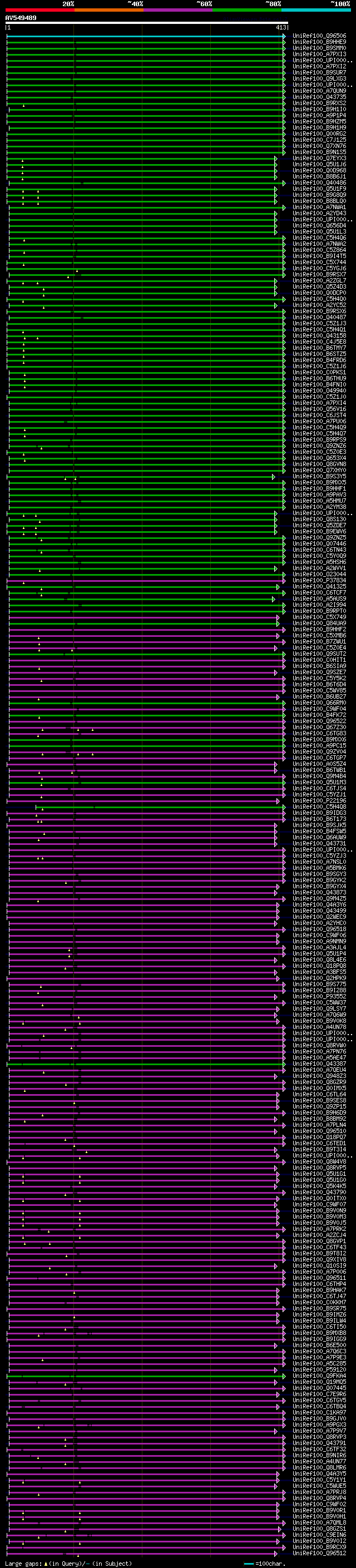The image size is (356, 1568).
Task: Select hit UniRef100_Q66RM0
Action: (319, 703)
